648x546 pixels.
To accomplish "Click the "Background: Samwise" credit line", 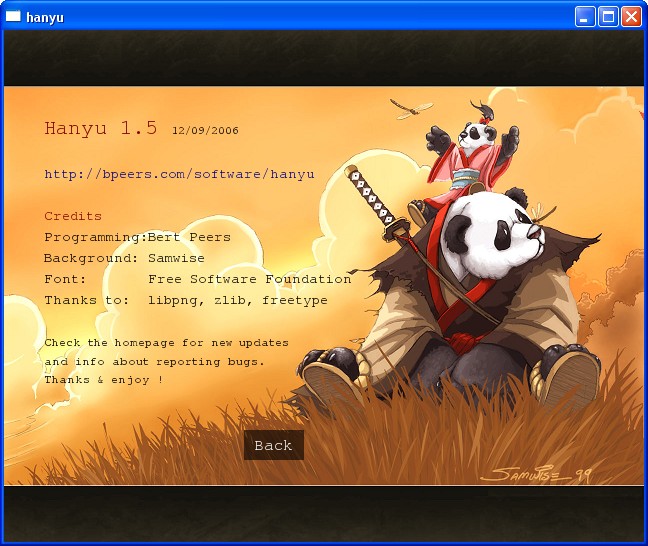I will [x=124, y=258].
